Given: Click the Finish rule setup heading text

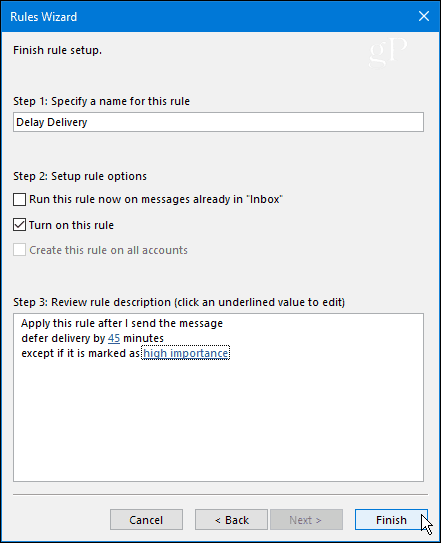Looking at the screenshot, I should tap(57, 50).
